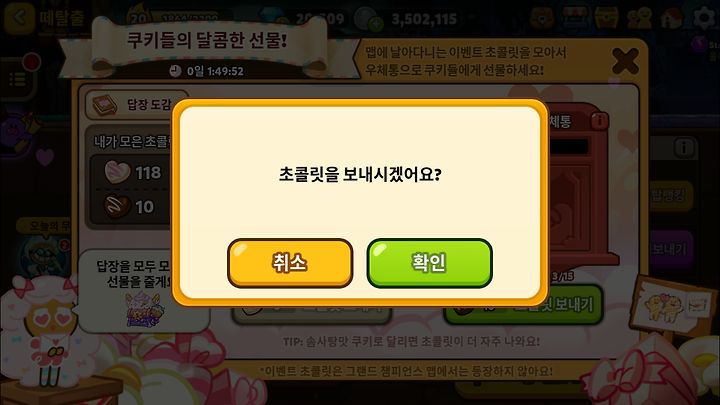Confirm sending chocolate with 확인 button
The image size is (720, 405).
pos(429,263)
